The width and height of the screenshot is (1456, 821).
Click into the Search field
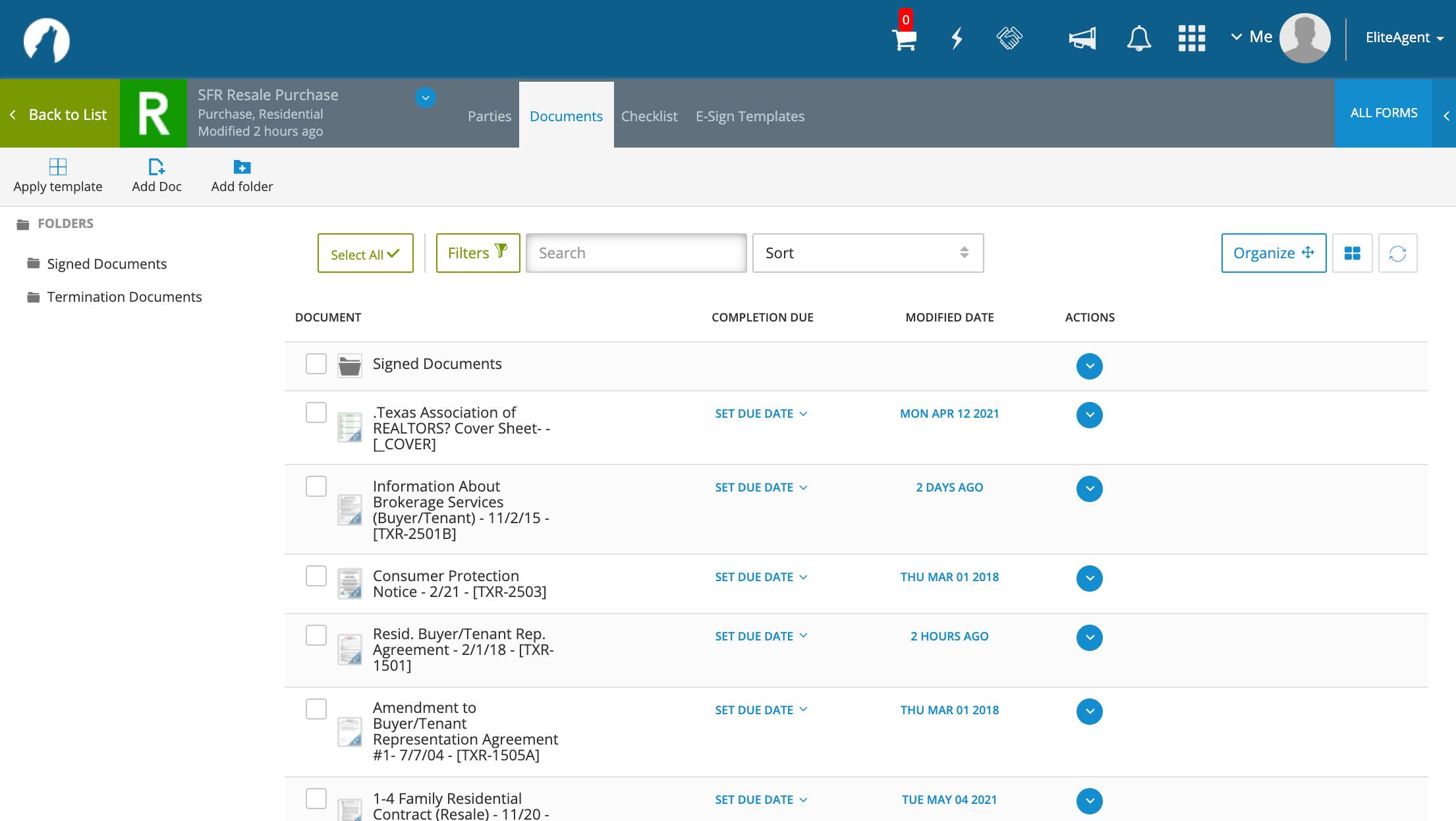[636, 253]
